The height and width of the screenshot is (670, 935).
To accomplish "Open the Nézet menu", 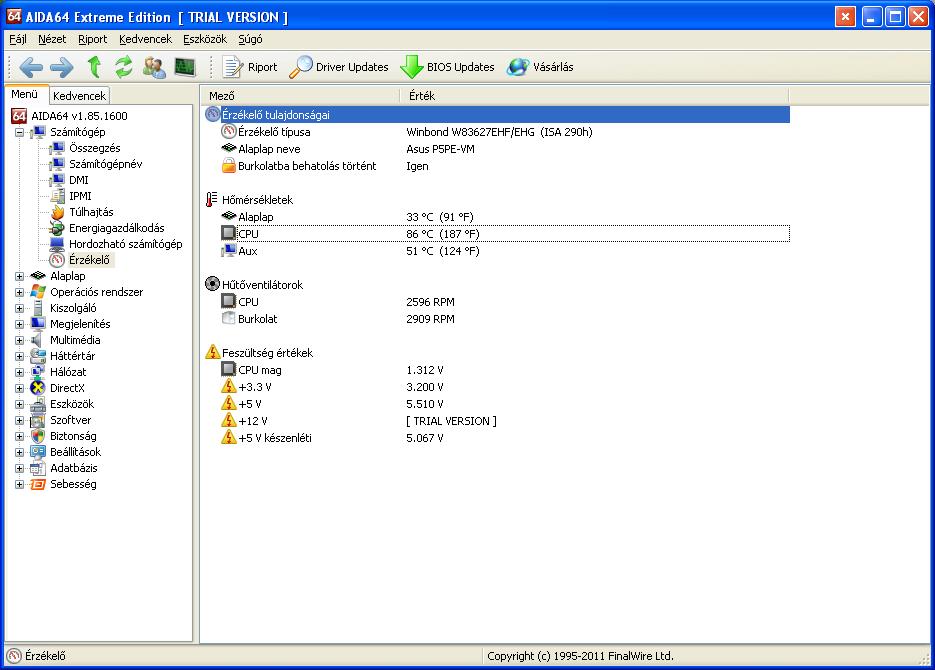I will click(52, 39).
